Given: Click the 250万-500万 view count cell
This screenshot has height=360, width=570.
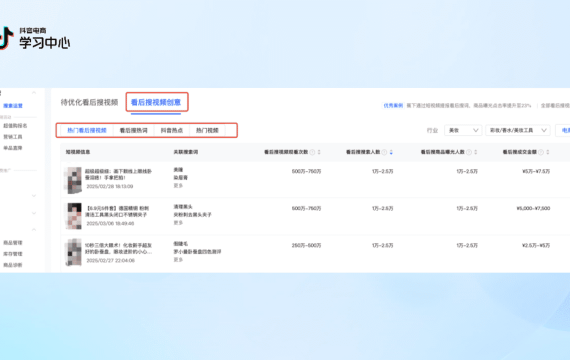Looking at the screenshot, I should pos(306,245).
